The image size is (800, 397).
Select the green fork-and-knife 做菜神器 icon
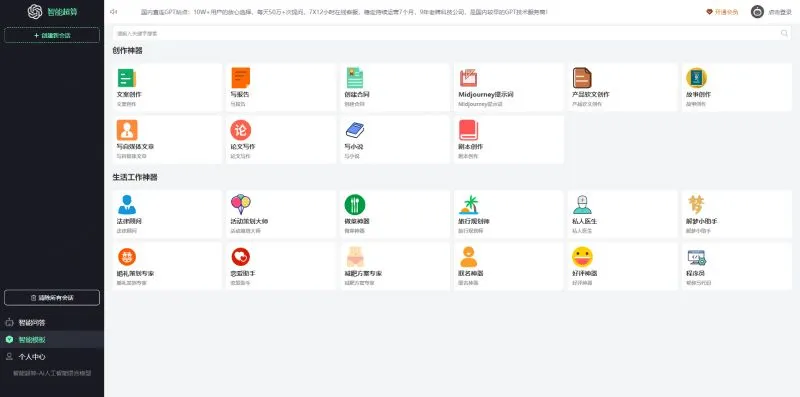coord(355,205)
